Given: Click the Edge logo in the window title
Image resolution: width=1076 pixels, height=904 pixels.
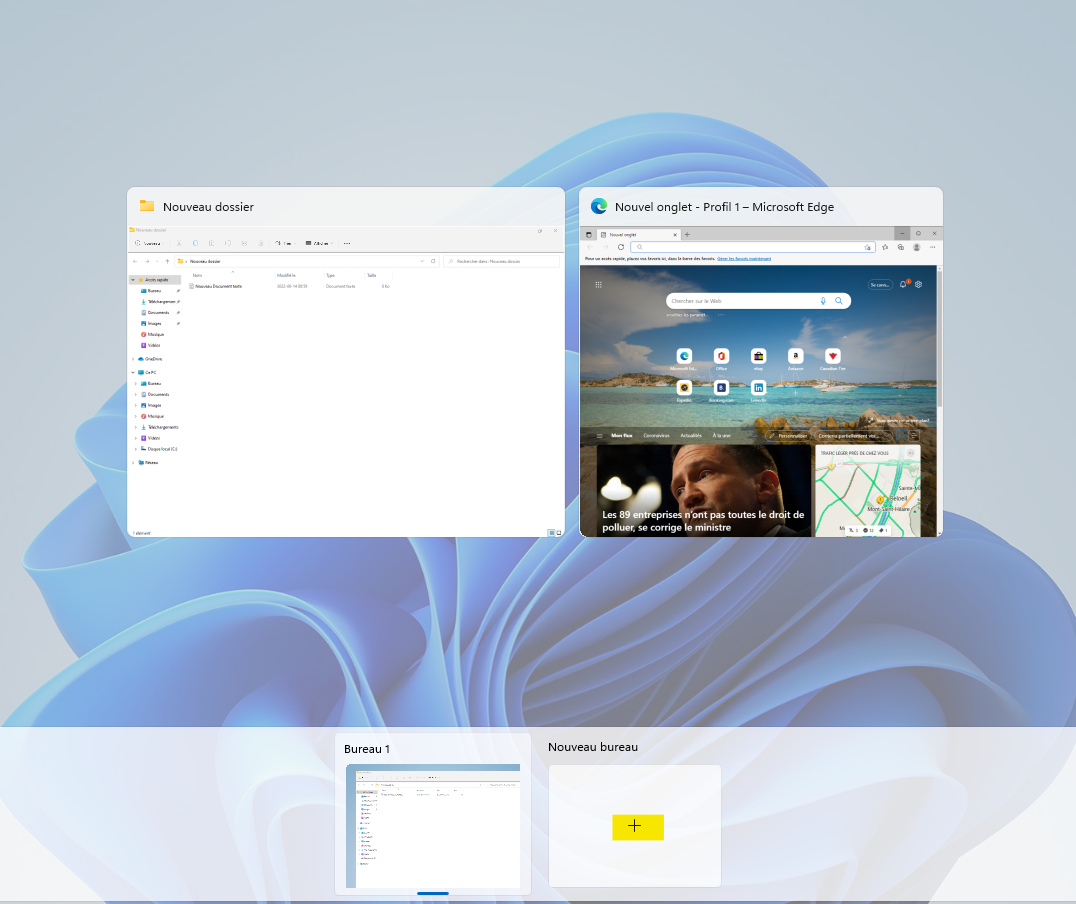Looking at the screenshot, I should [599, 207].
